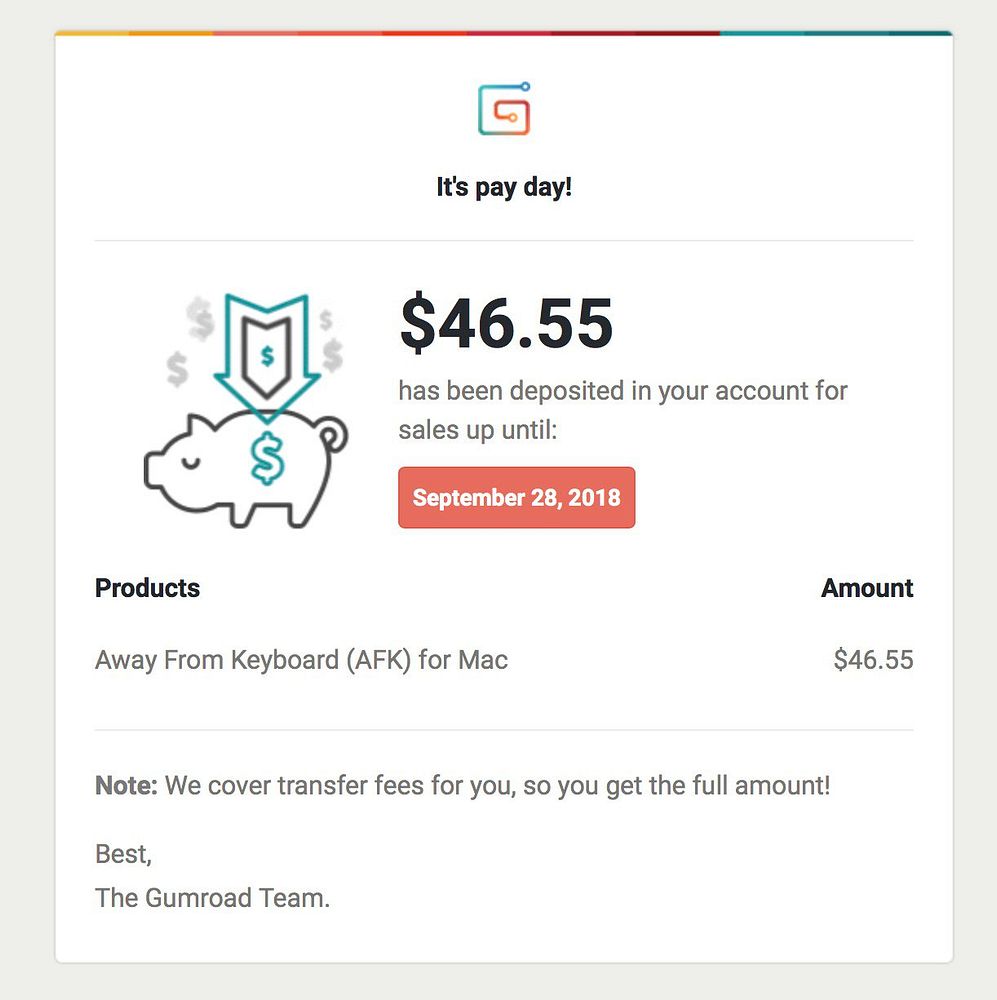Click the piggy bank illustration
997x1000 pixels.
pos(246,469)
